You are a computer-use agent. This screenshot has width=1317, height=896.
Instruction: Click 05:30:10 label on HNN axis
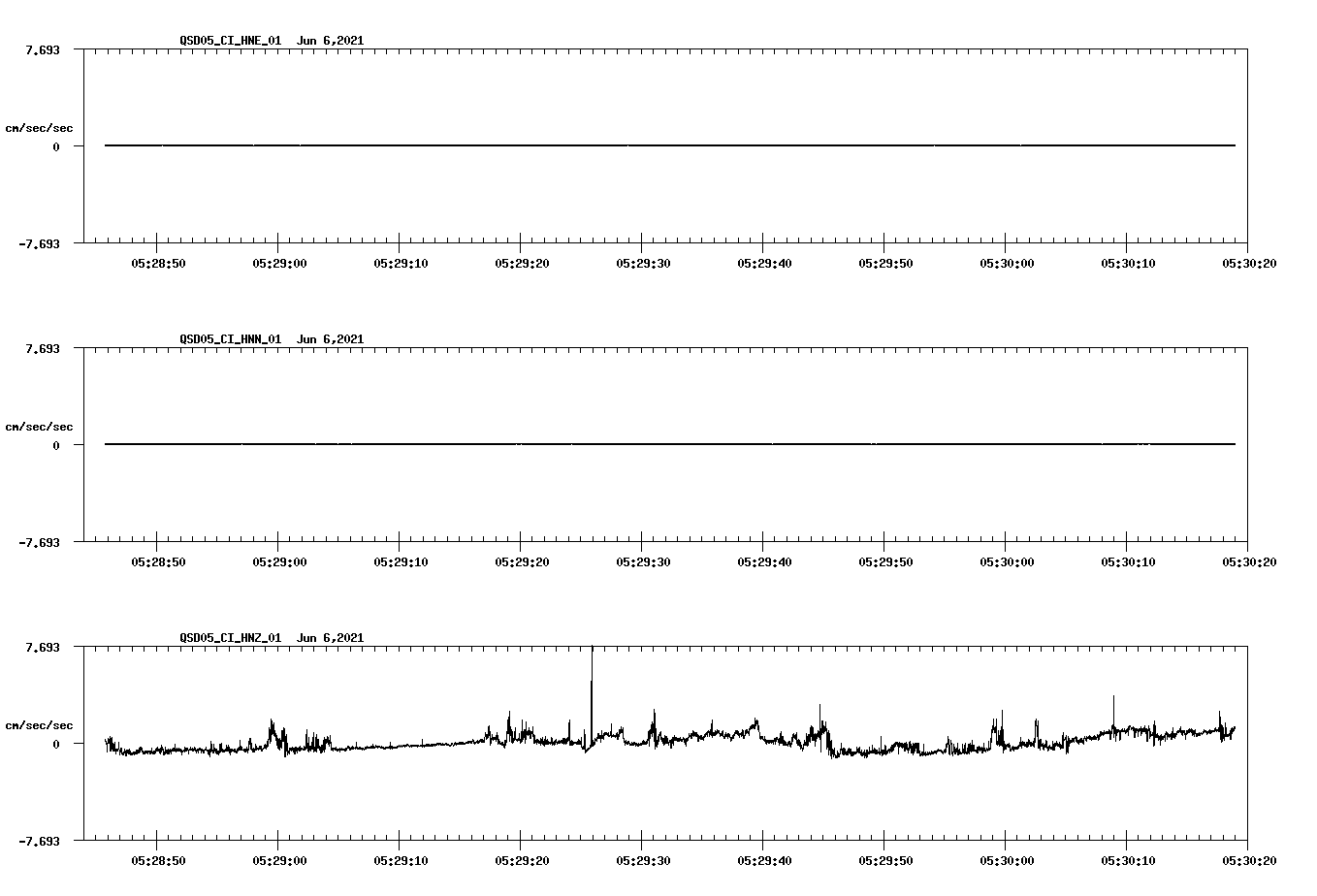[x=1127, y=561]
